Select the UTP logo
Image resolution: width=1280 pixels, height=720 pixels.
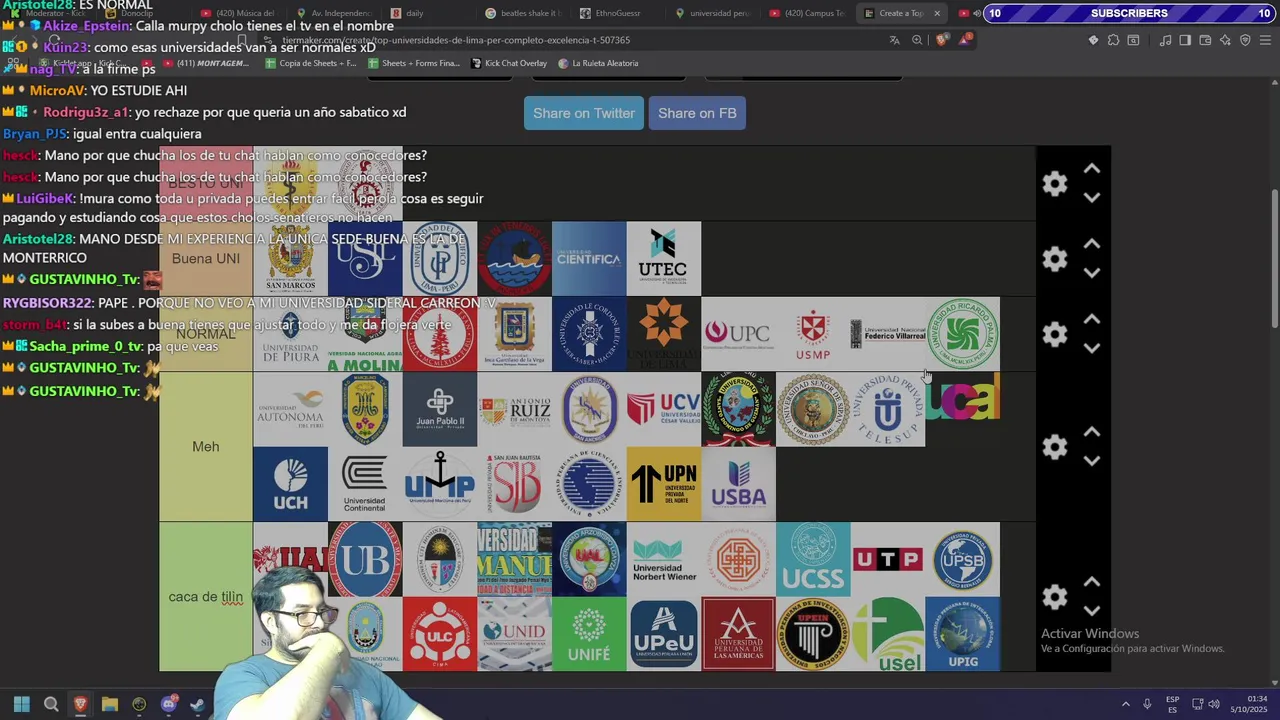pyautogui.click(x=888, y=559)
